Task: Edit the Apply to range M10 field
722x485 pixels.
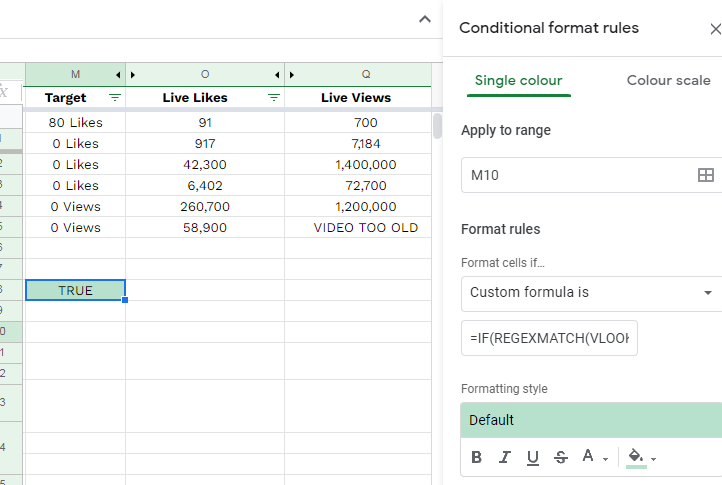Action: pos(580,175)
